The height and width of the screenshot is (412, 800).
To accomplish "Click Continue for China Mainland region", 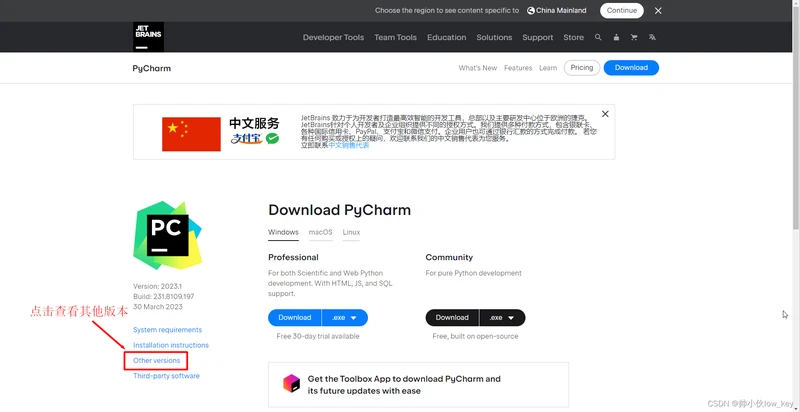I will point(621,11).
